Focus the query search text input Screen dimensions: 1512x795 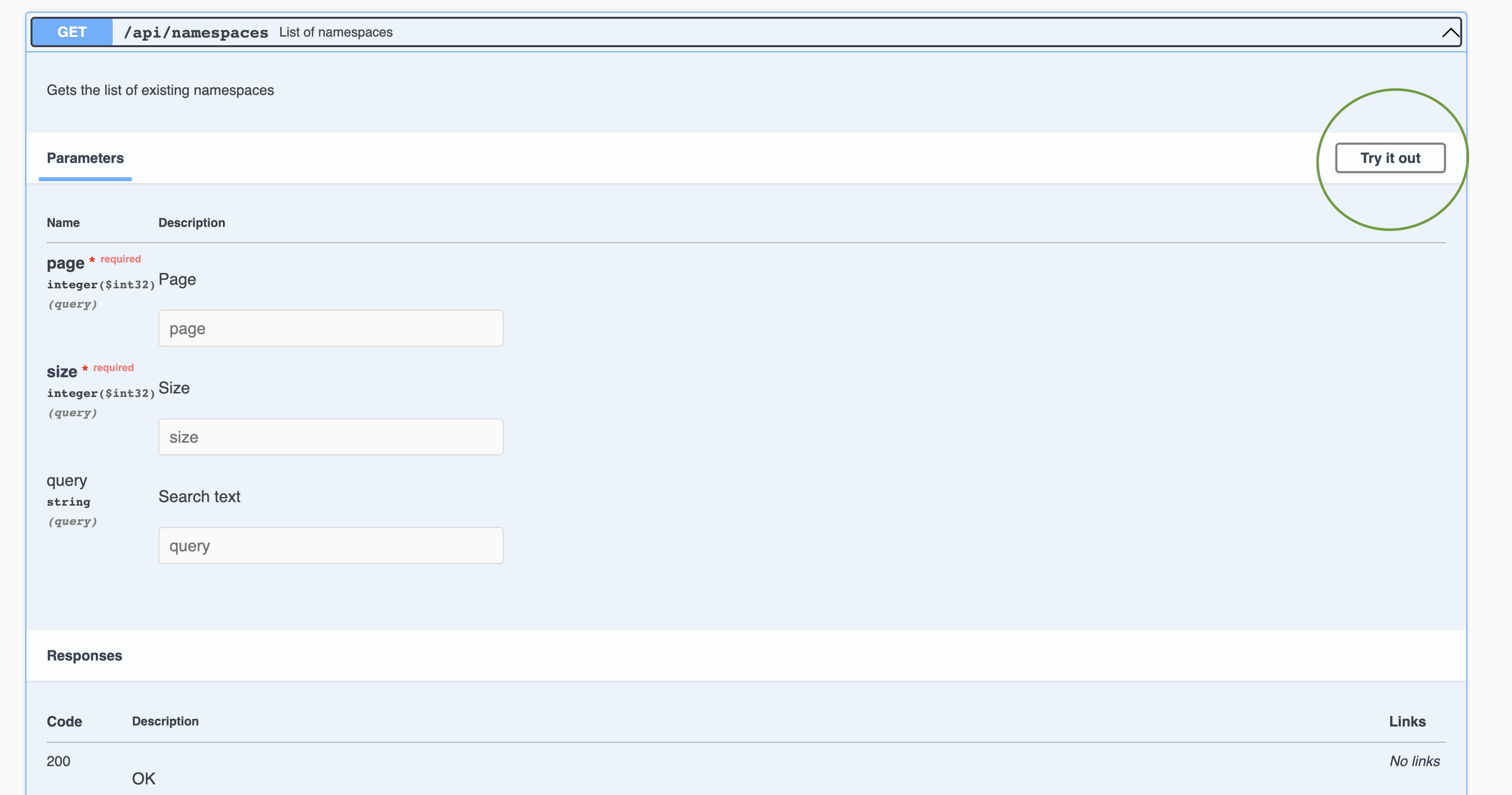coord(331,545)
